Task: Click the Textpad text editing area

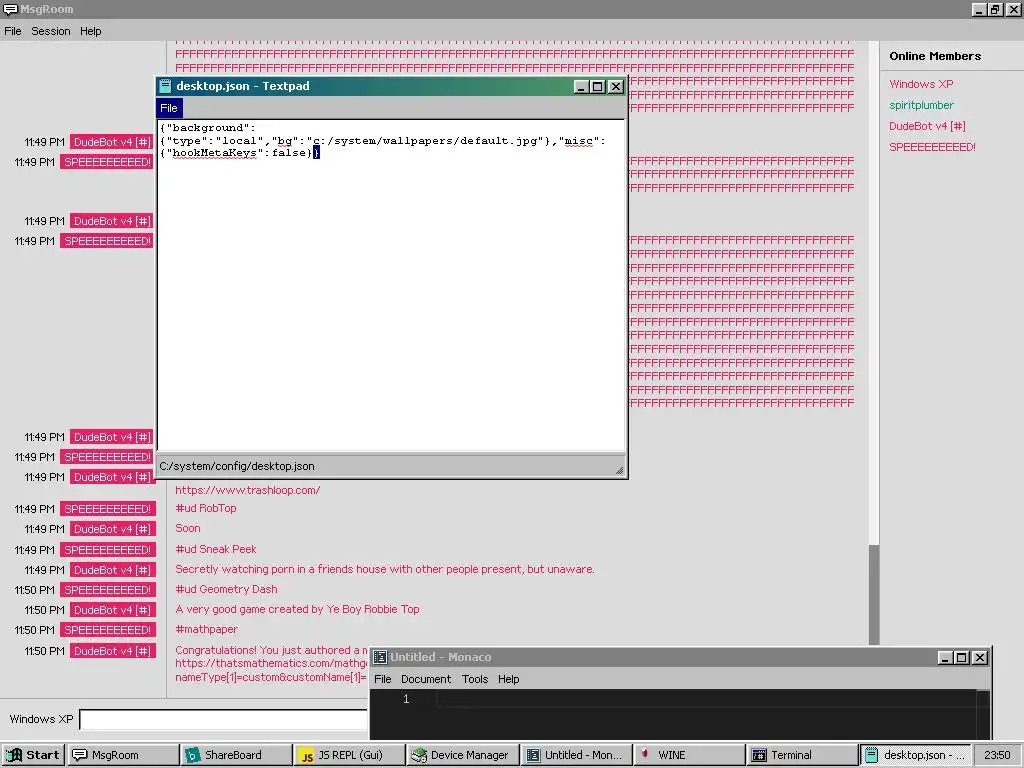Action: [x=391, y=285]
